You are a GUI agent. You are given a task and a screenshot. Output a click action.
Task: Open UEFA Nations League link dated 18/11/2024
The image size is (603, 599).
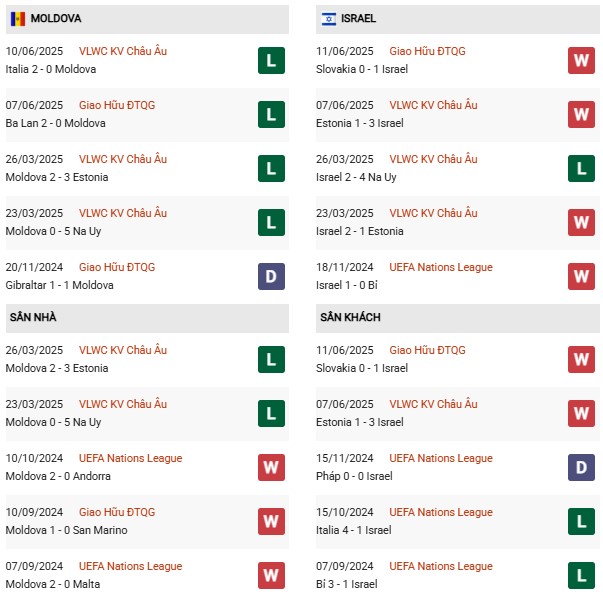[441, 267]
